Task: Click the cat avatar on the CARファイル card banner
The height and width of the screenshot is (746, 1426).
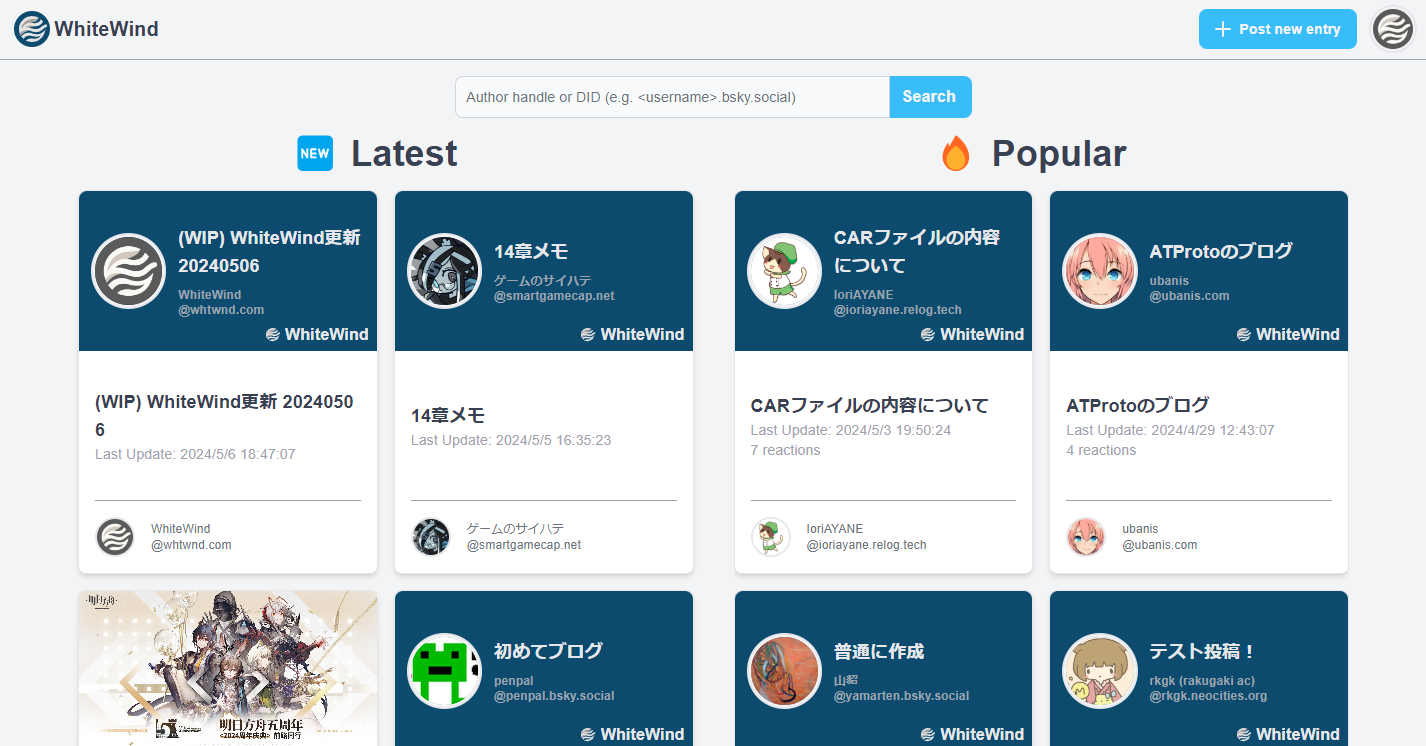Action: pyautogui.click(x=784, y=271)
